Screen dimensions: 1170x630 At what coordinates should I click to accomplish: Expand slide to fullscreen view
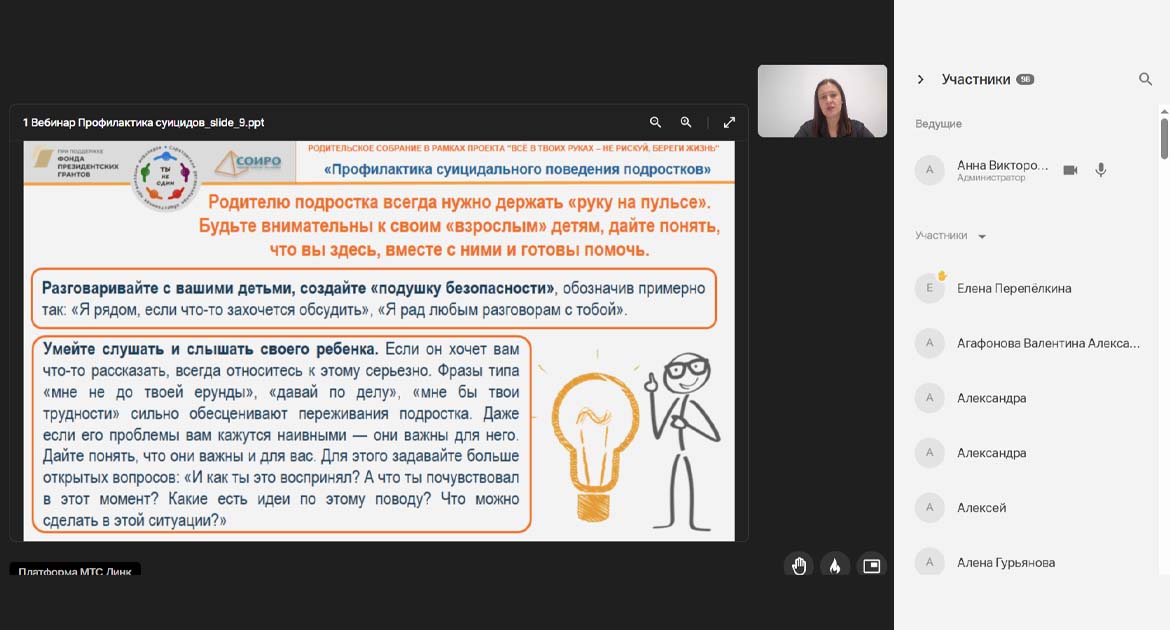coord(729,122)
